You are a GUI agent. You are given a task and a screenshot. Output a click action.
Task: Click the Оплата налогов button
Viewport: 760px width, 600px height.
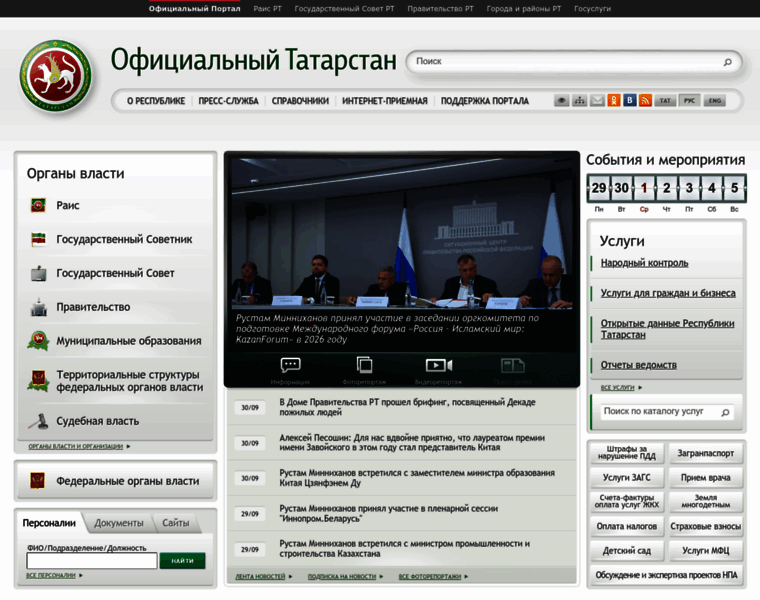[x=626, y=526]
